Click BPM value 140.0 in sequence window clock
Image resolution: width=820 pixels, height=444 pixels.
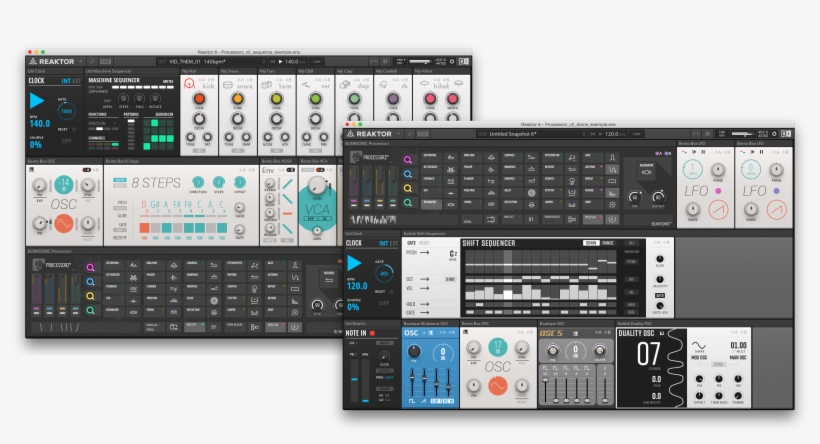(x=40, y=124)
